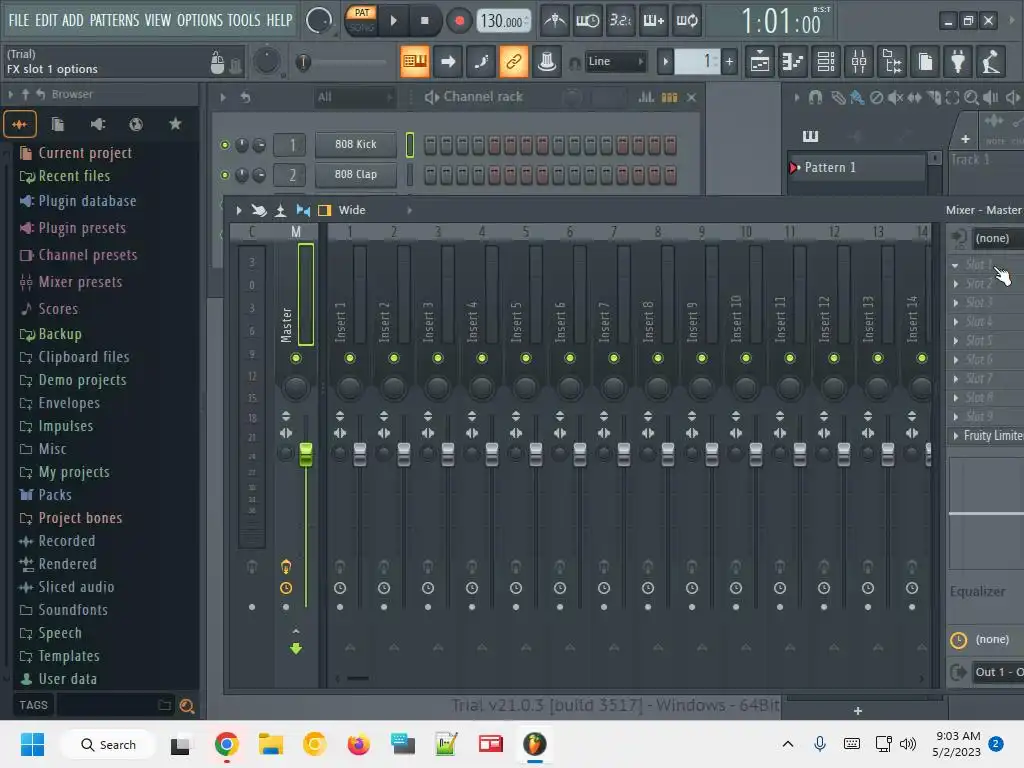Click the Record button
The height and width of the screenshot is (768, 1024).
tap(459, 21)
